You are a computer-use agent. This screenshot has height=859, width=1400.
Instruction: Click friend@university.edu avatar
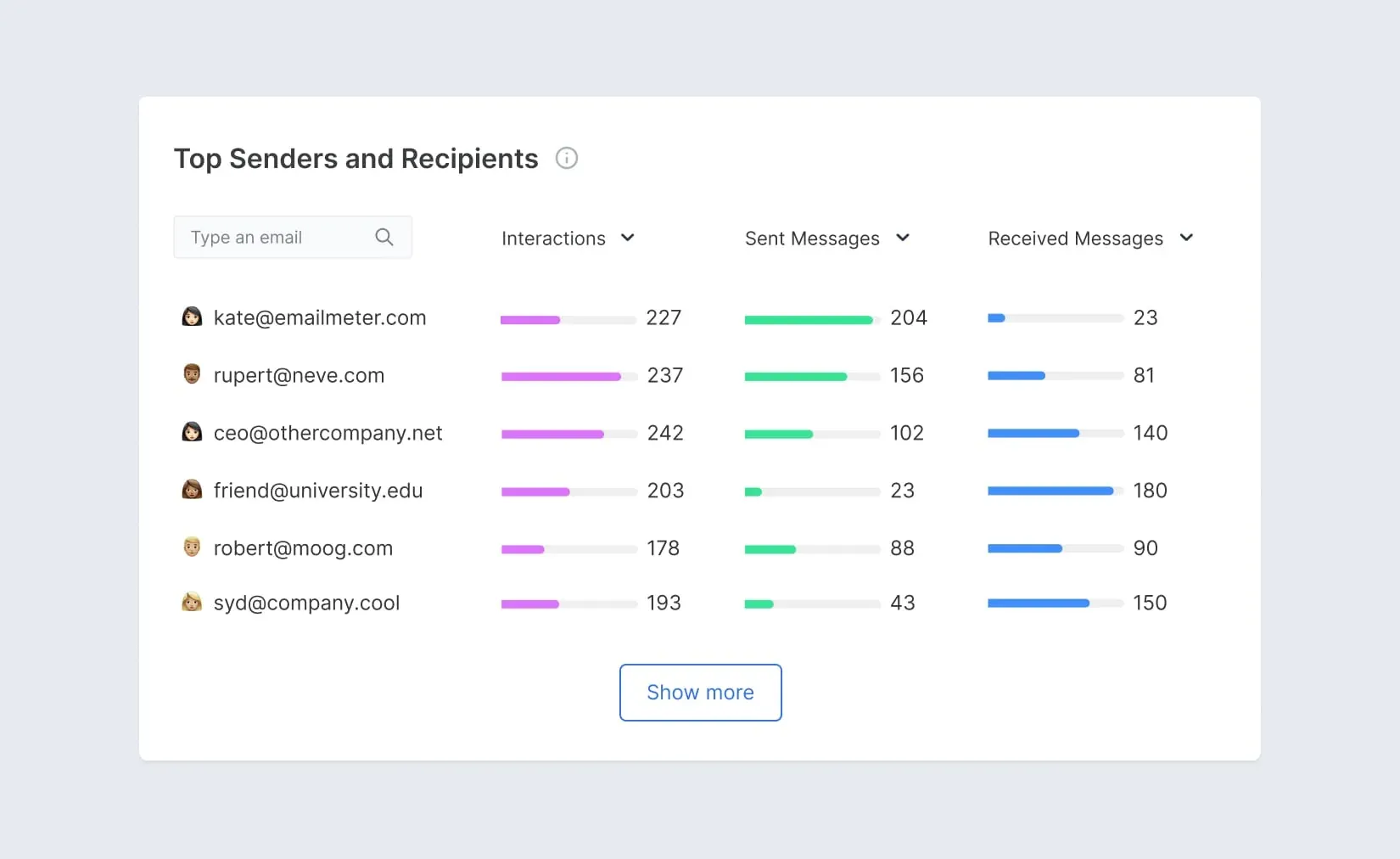tap(192, 490)
